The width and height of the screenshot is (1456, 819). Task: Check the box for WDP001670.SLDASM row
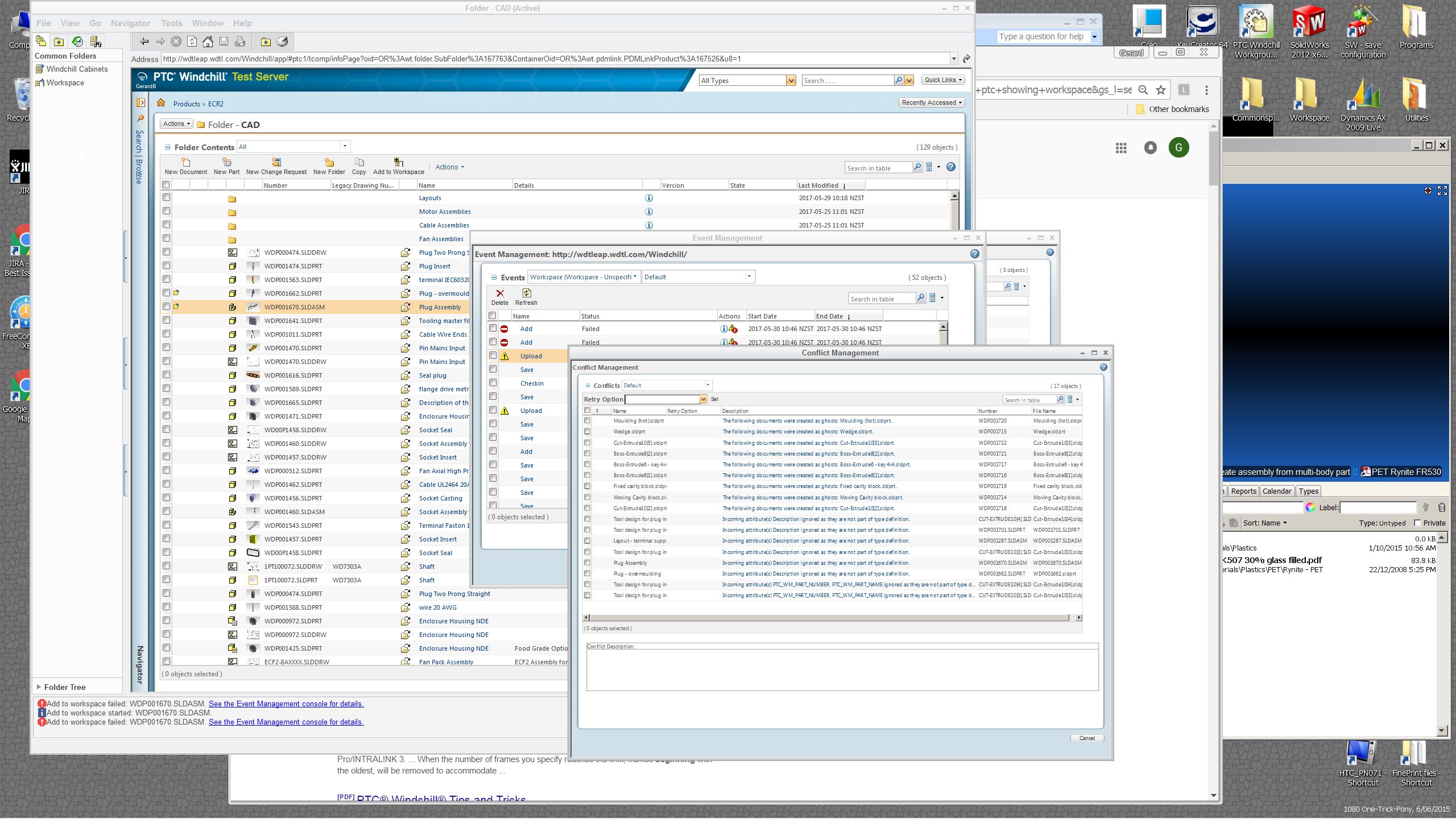(x=167, y=307)
